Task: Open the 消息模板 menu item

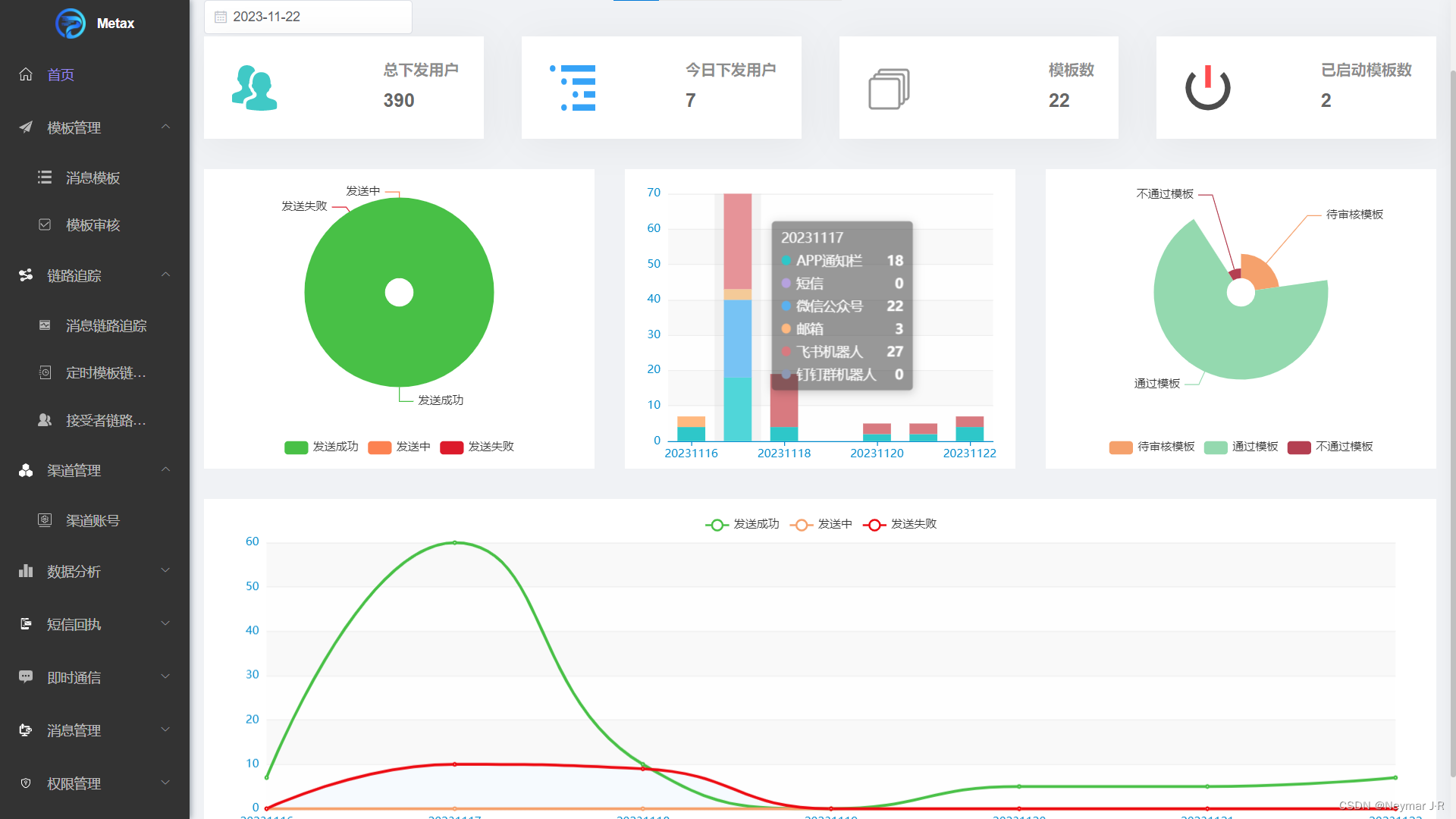Action: click(93, 177)
